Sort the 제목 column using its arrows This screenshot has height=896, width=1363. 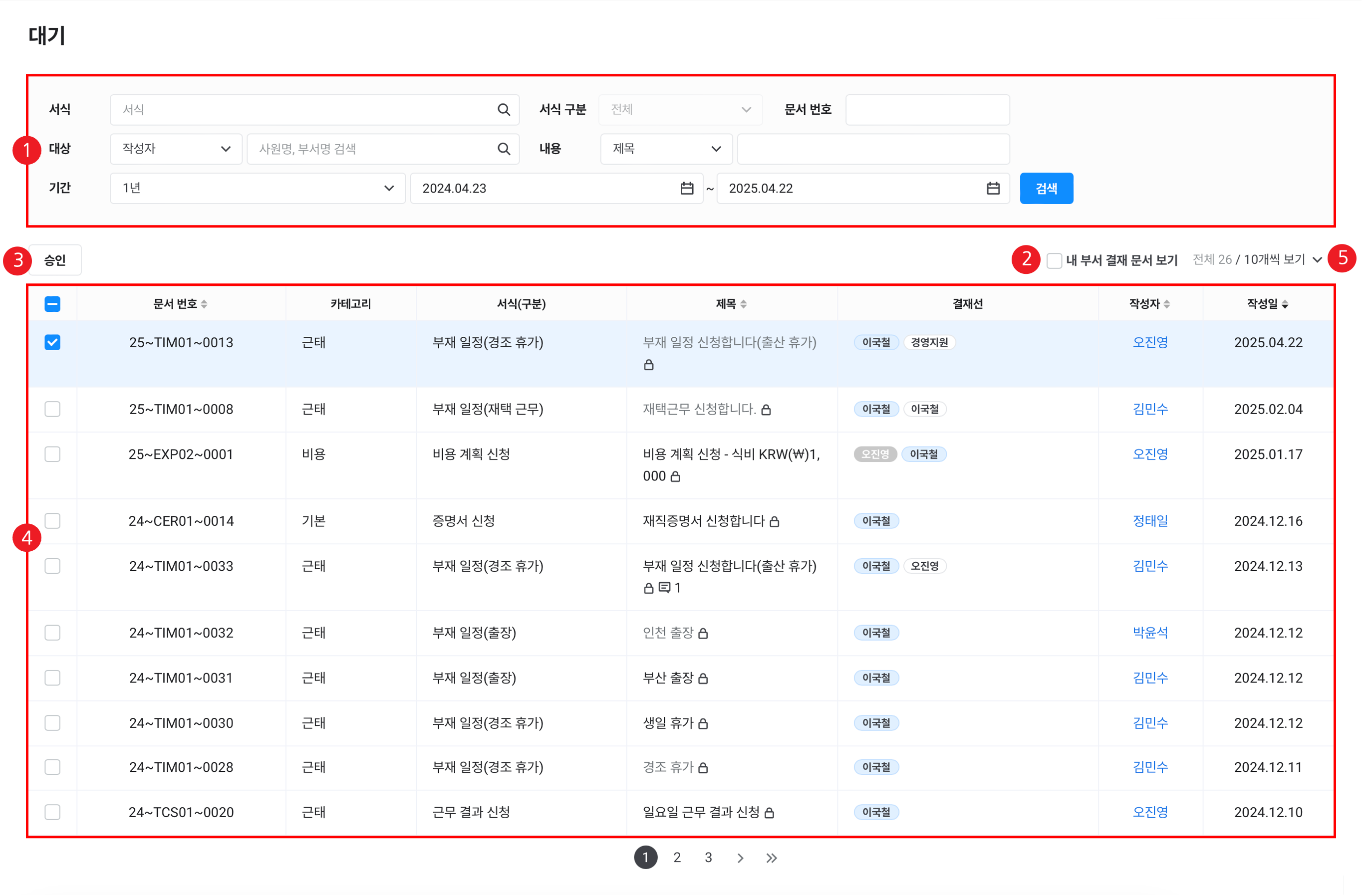743,304
